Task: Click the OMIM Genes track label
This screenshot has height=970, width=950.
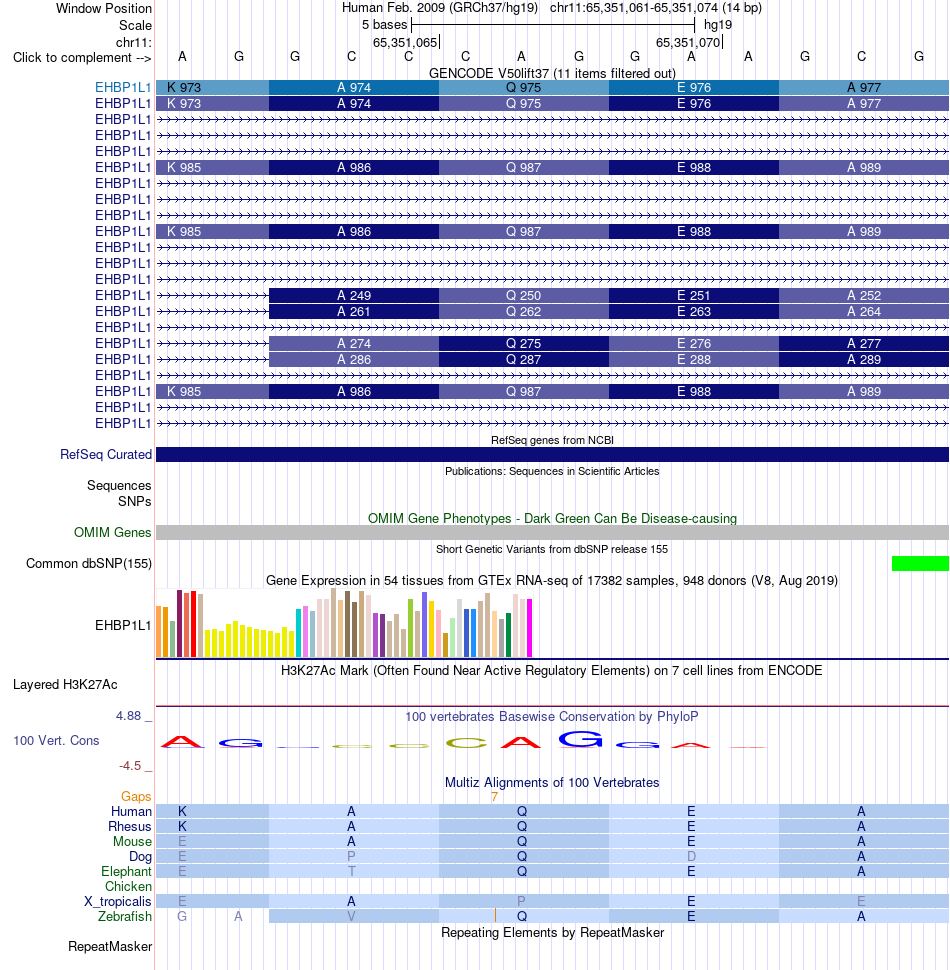Action: pyautogui.click(x=112, y=532)
